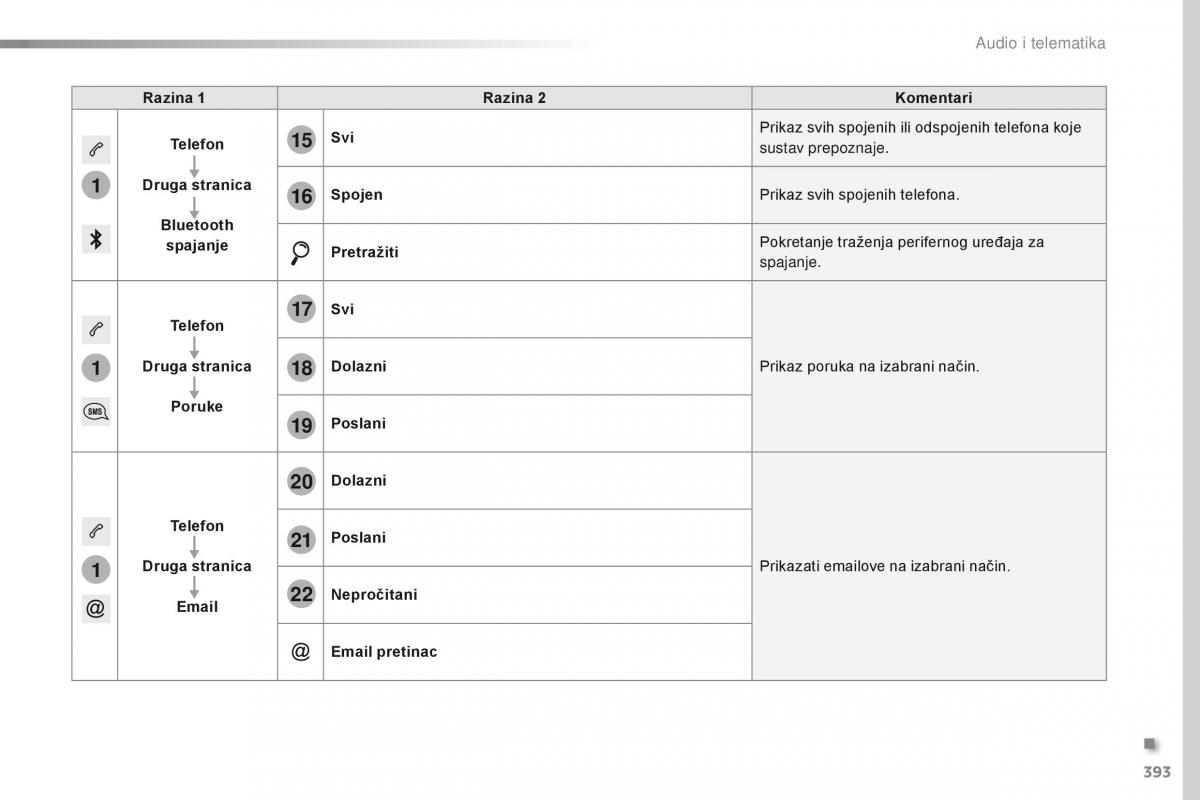Click the Audio i telematika page heading
Viewport: 1200px width, 800px height.
(x=1040, y=43)
